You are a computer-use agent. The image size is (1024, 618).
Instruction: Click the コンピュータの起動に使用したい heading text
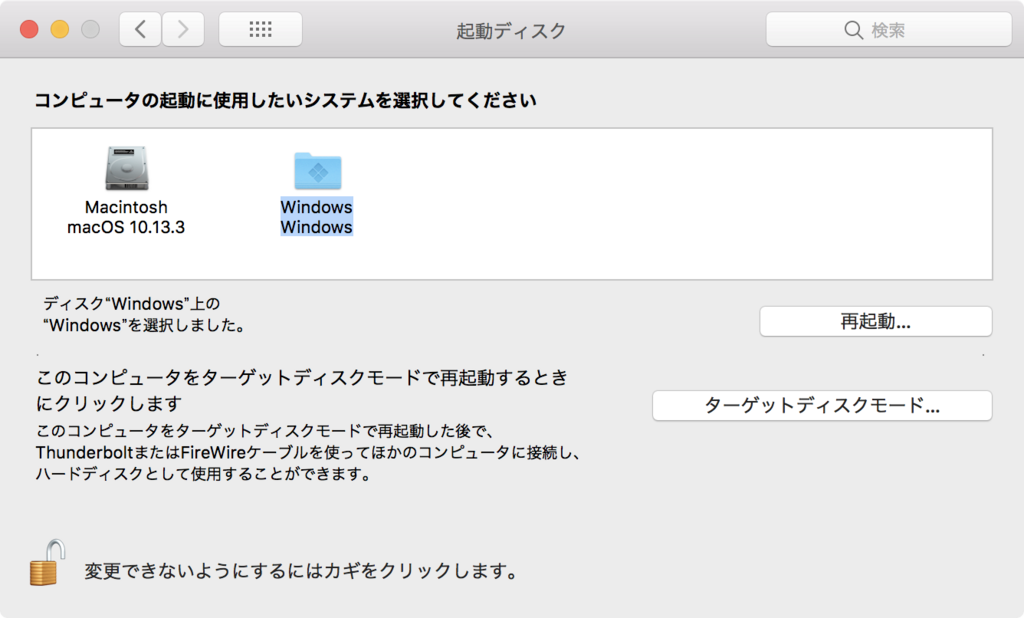pyautogui.click(x=285, y=101)
